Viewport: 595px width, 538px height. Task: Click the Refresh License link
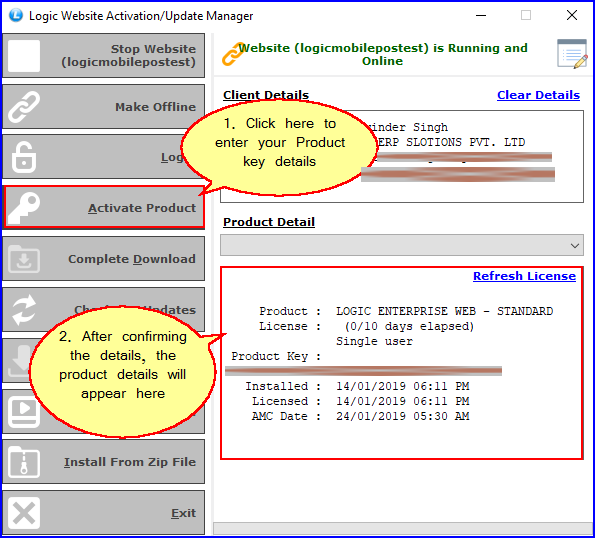(x=524, y=276)
